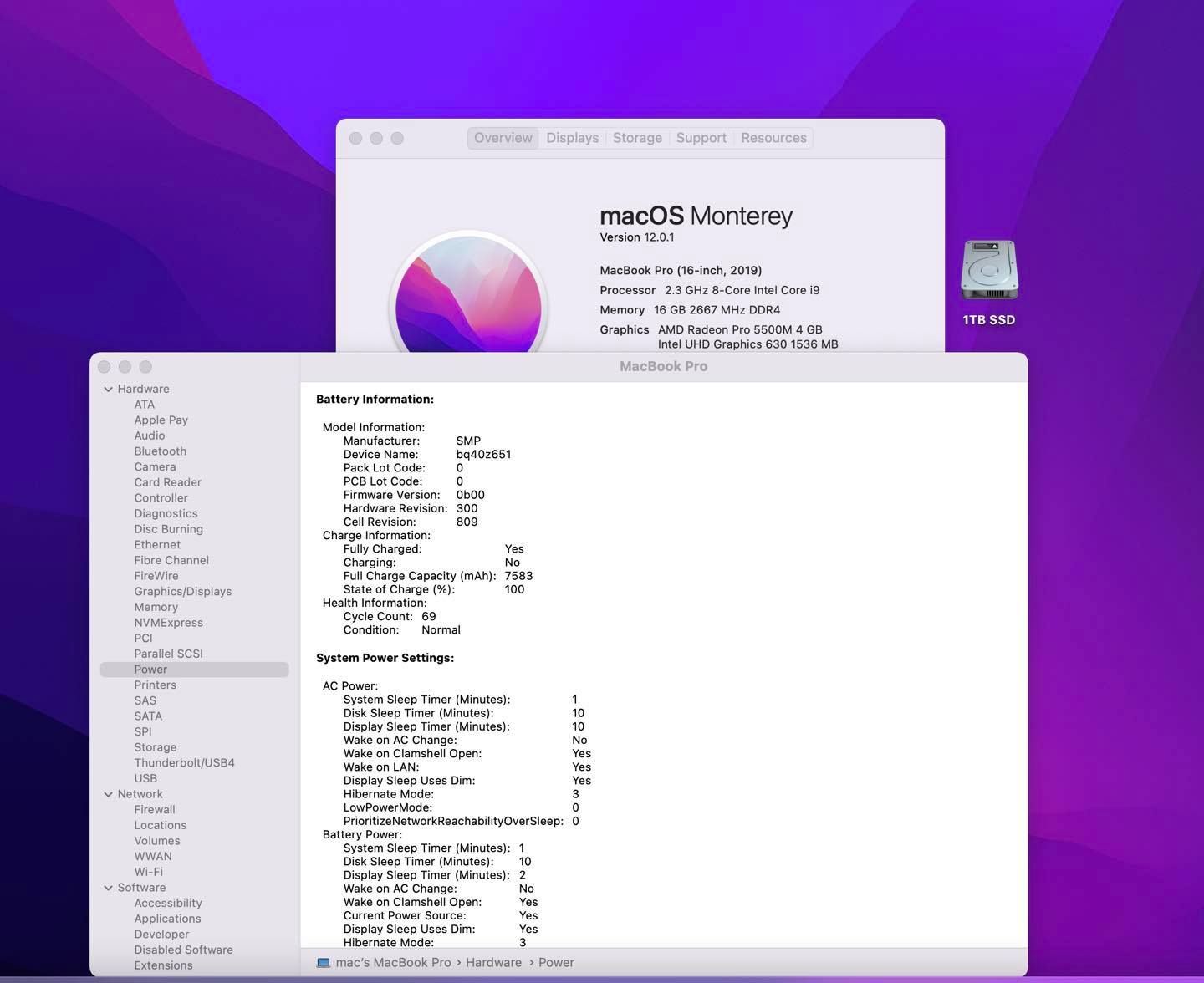Collapse the Hardware section in sidebar

click(x=108, y=389)
